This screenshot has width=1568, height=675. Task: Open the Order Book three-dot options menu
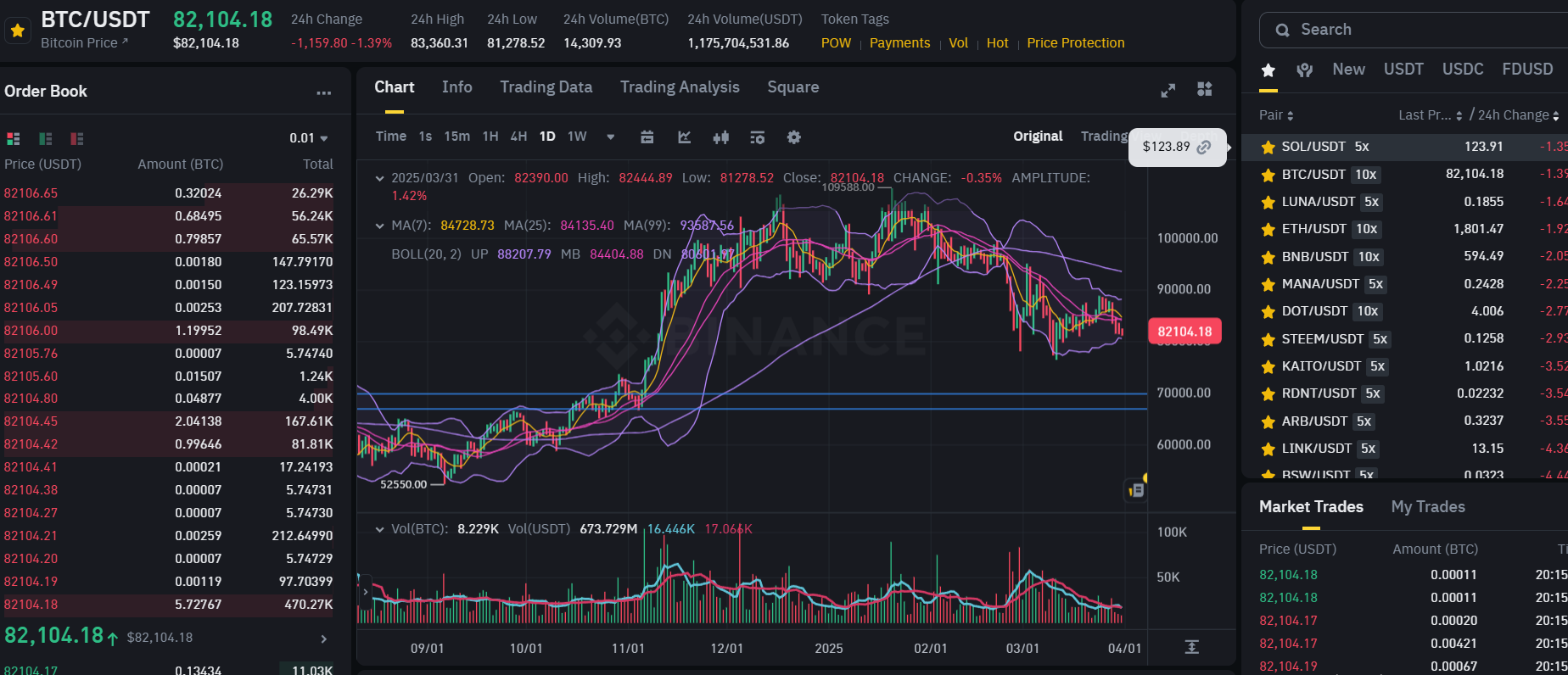point(324,92)
